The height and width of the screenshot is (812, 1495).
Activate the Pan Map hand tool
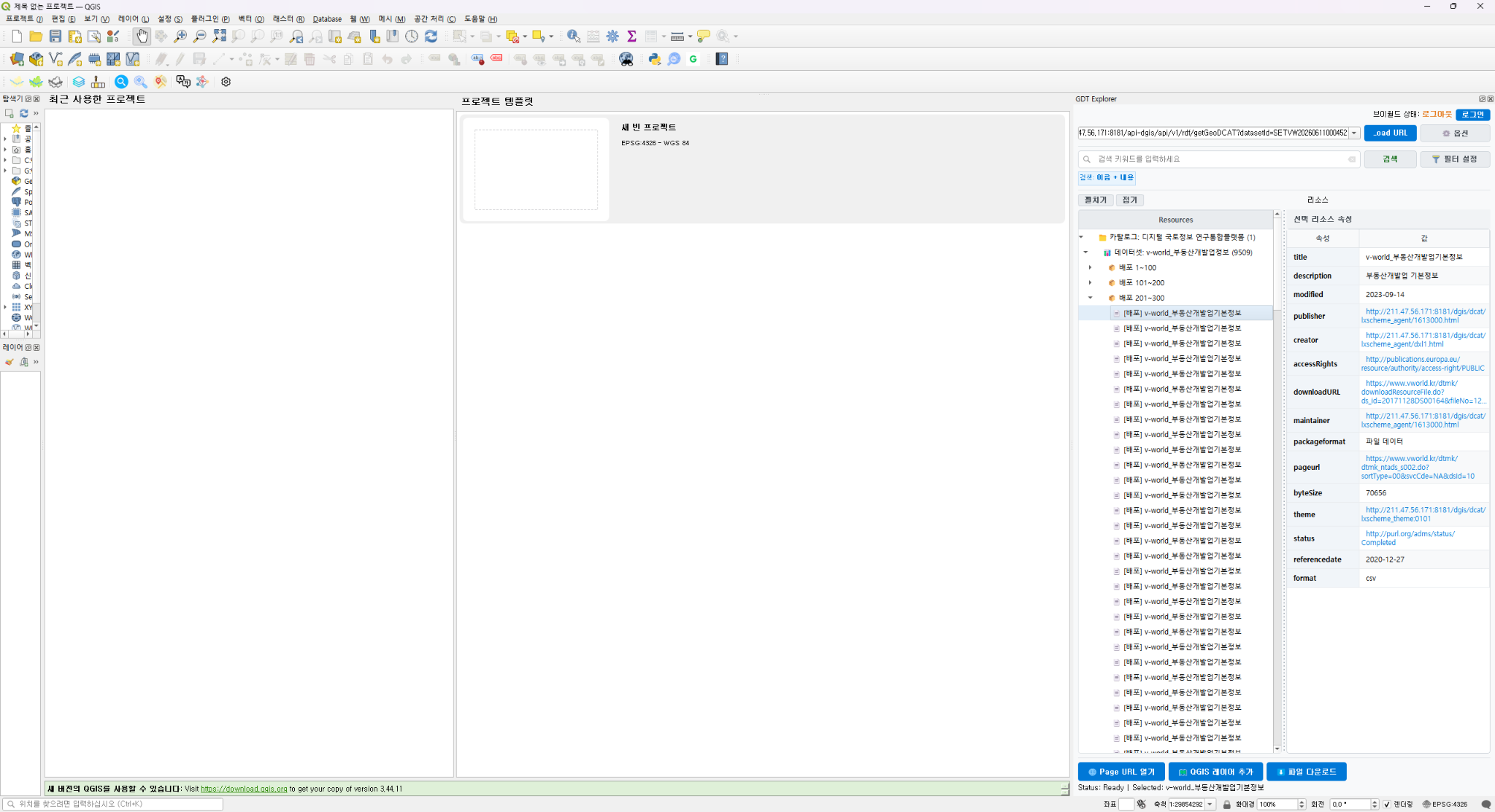pos(142,36)
